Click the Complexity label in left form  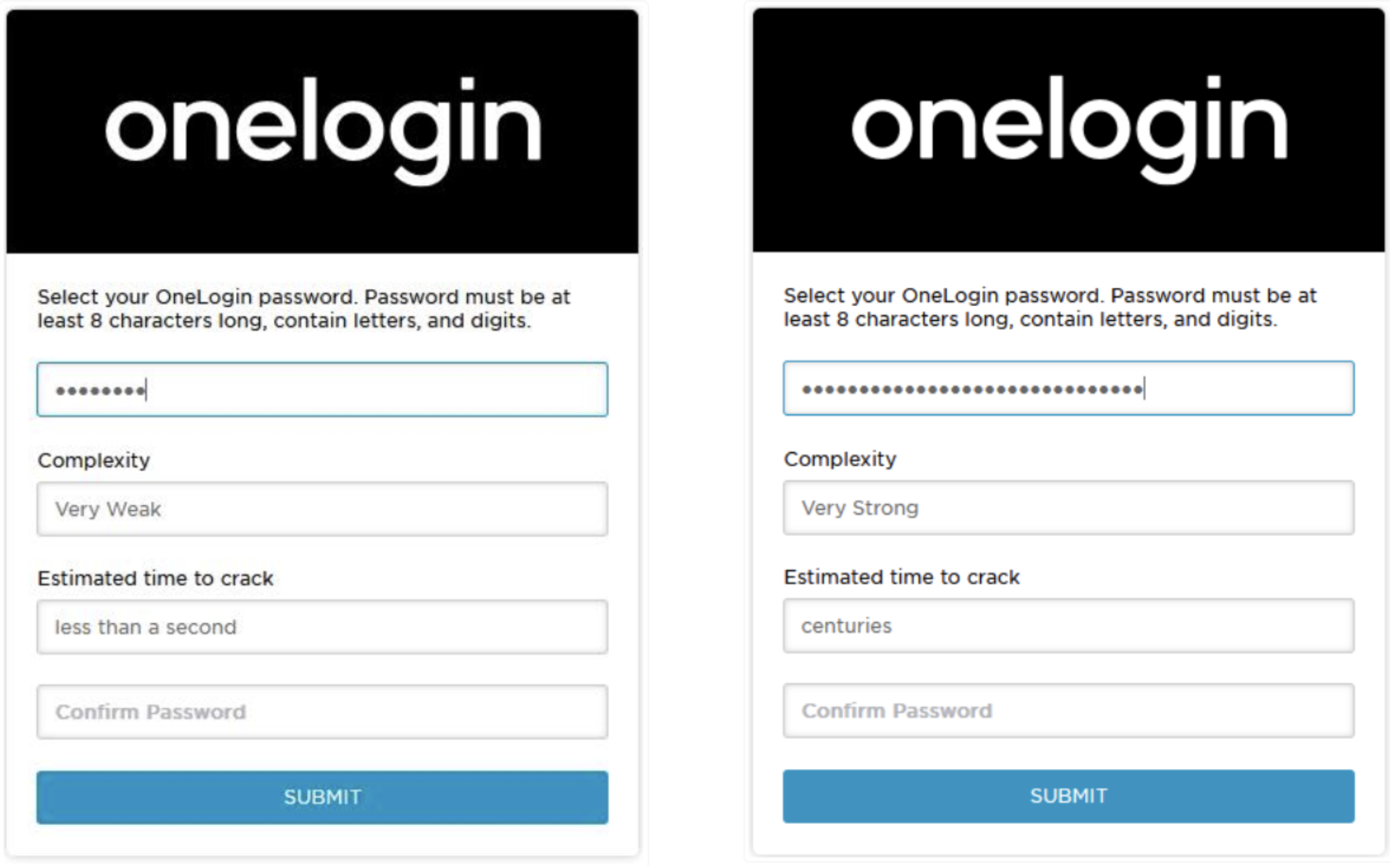pyautogui.click(x=93, y=460)
